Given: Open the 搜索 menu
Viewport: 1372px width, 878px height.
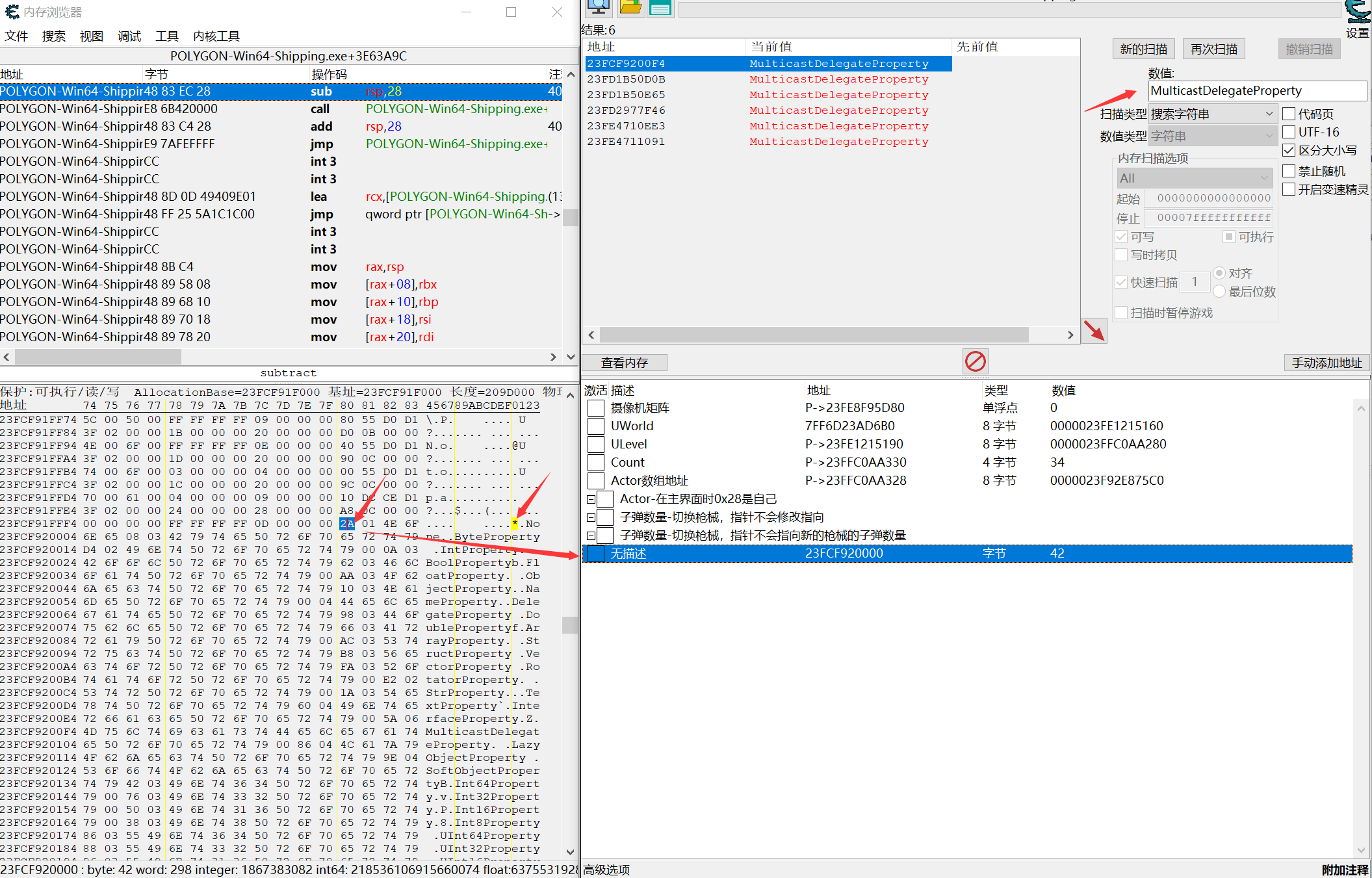Looking at the screenshot, I should tap(54, 36).
